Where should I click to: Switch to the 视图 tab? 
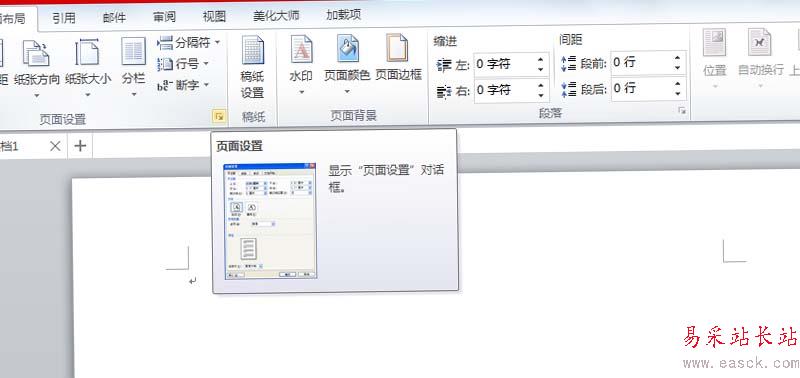click(214, 17)
